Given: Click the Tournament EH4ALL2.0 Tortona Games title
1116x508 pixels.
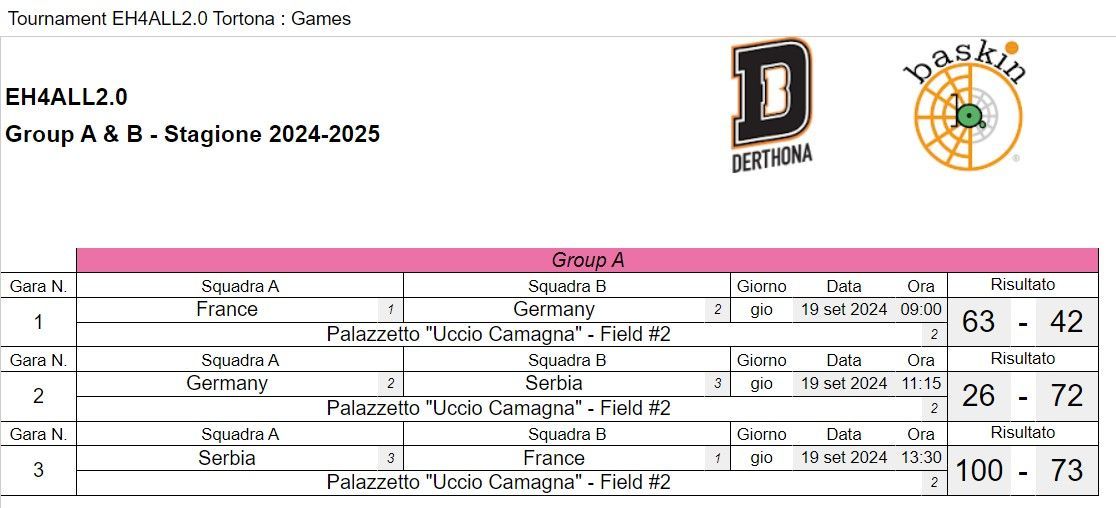Looking at the screenshot, I should coord(179,18).
